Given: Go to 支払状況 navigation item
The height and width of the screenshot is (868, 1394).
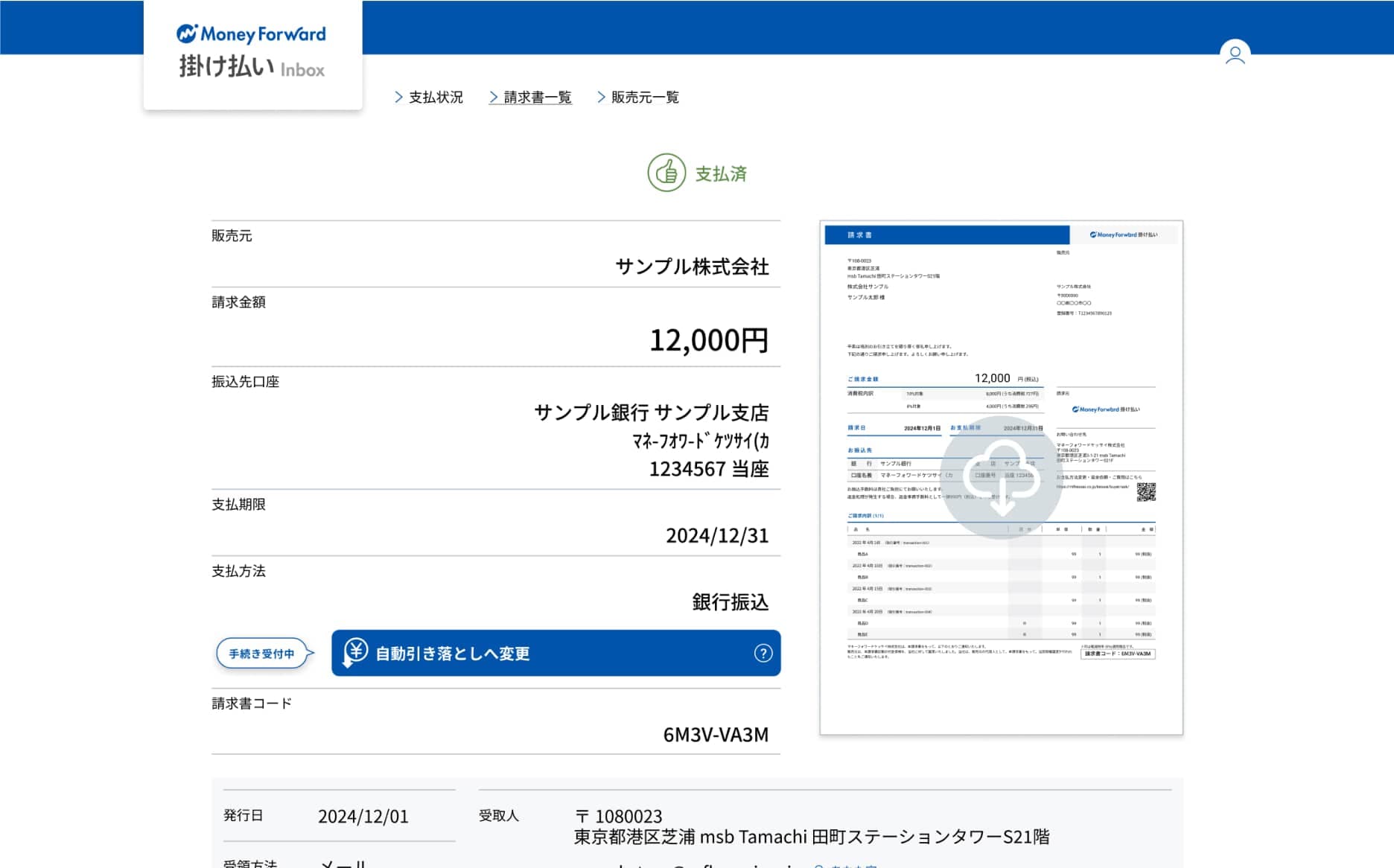Looking at the screenshot, I should coord(429,98).
